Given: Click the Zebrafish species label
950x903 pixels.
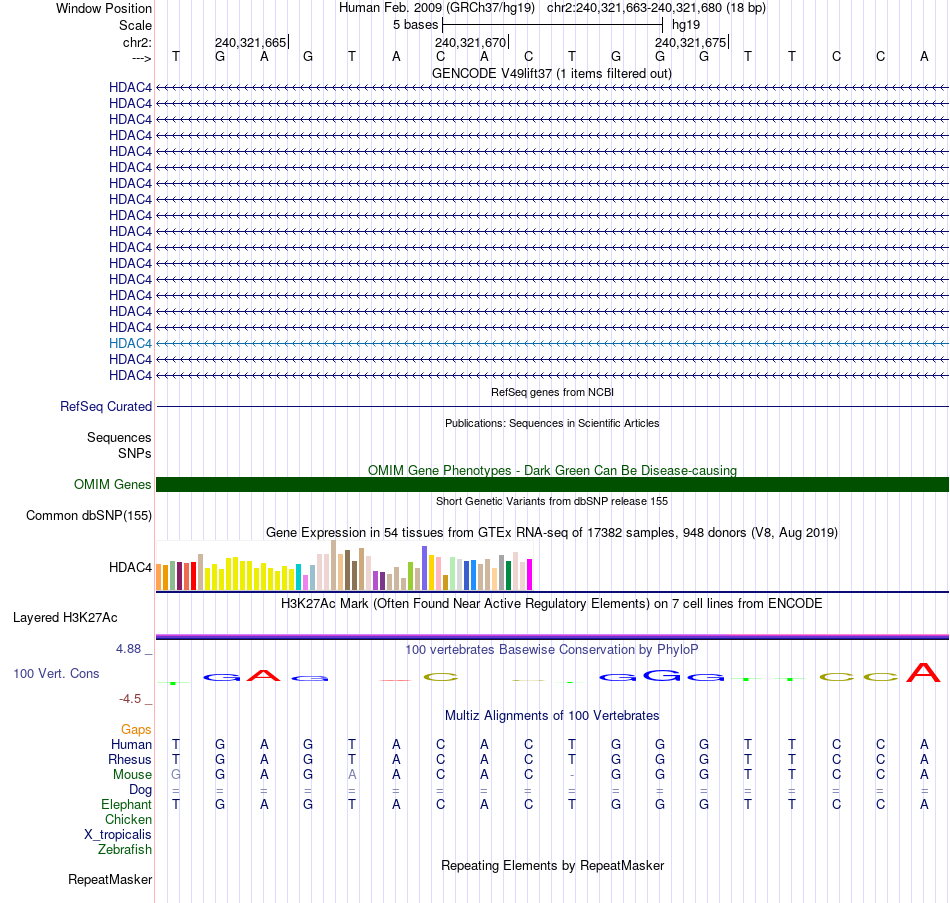Looking at the screenshot, I should (125, 850).
